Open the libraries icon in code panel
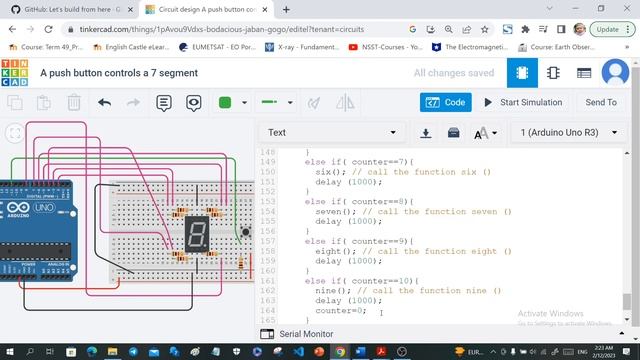The width and height of the screenshot is (640, 360). coord(453,133)
